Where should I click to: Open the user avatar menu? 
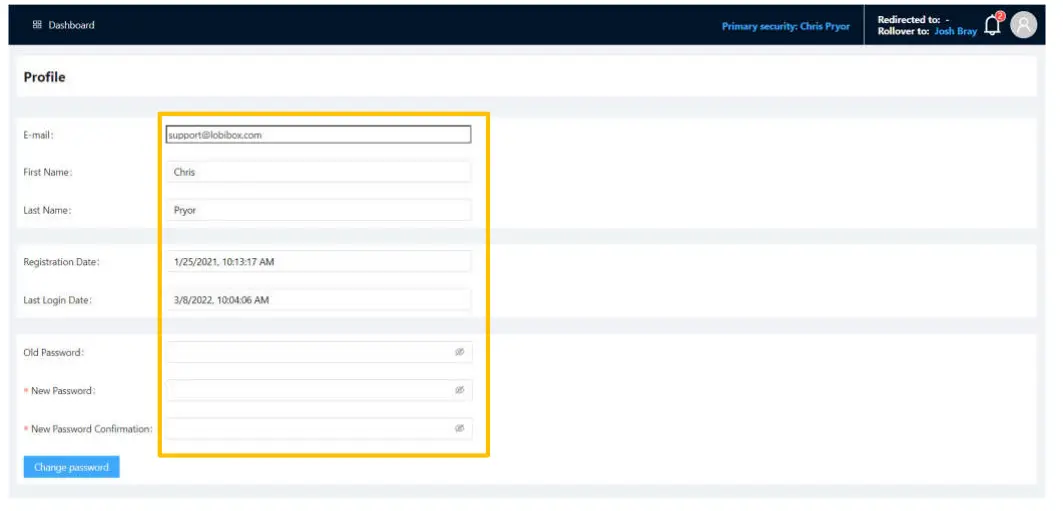point(1024,25)
